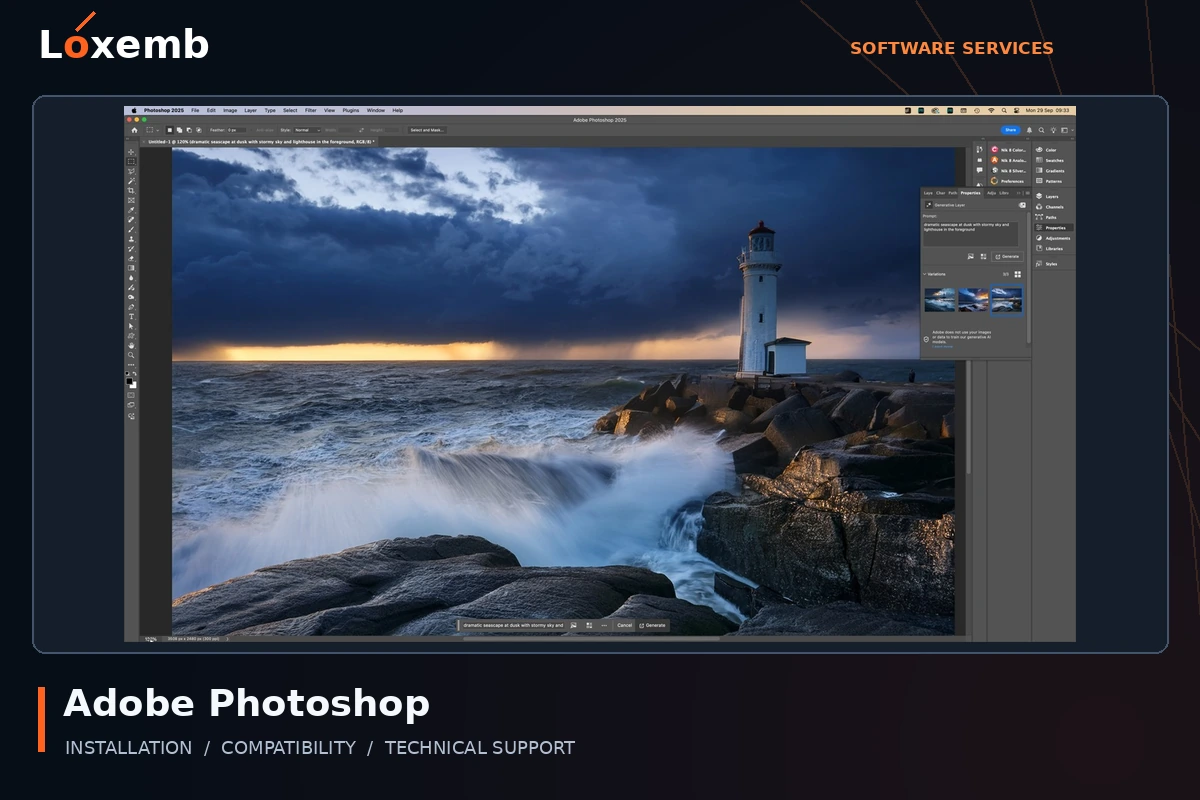Open the Libraries panel button
The image size is (1200, 800).
(x=1050, y=249)
